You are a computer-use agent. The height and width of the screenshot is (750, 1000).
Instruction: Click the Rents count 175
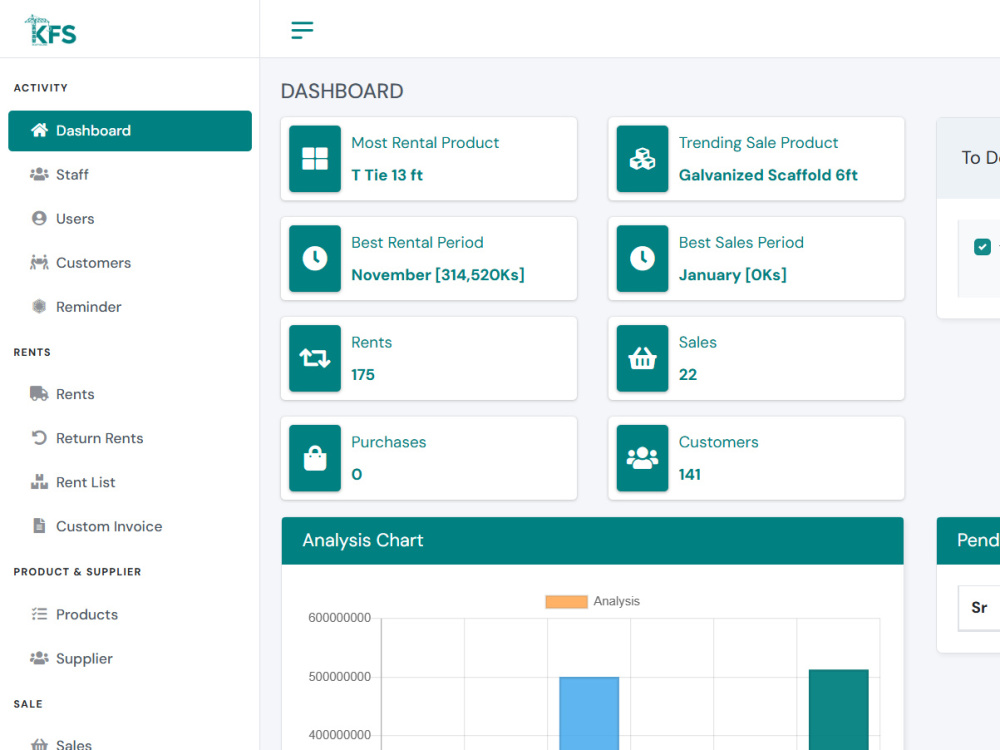363,374
